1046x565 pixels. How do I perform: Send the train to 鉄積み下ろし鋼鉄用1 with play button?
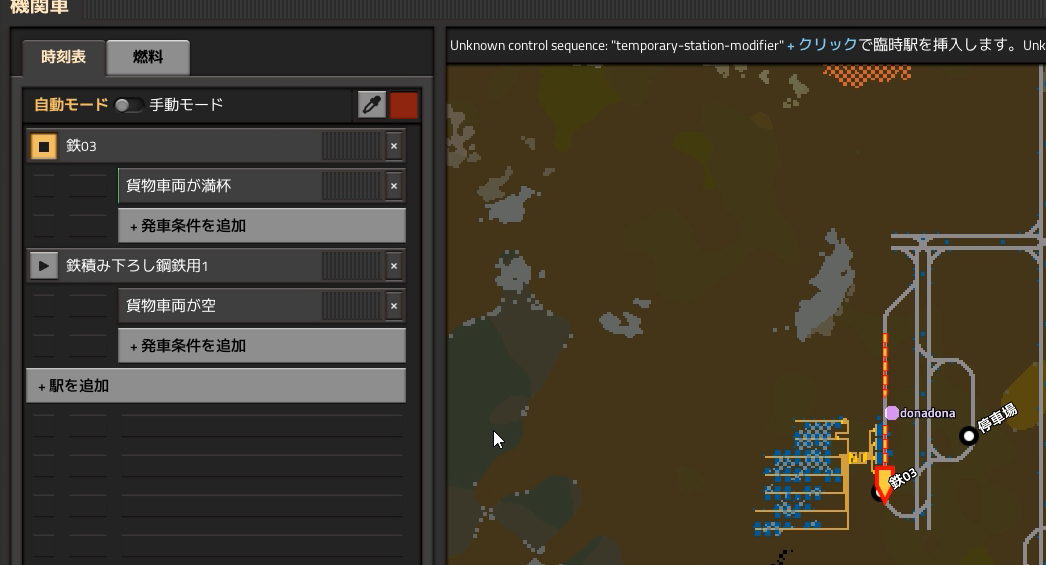(44, 266)
